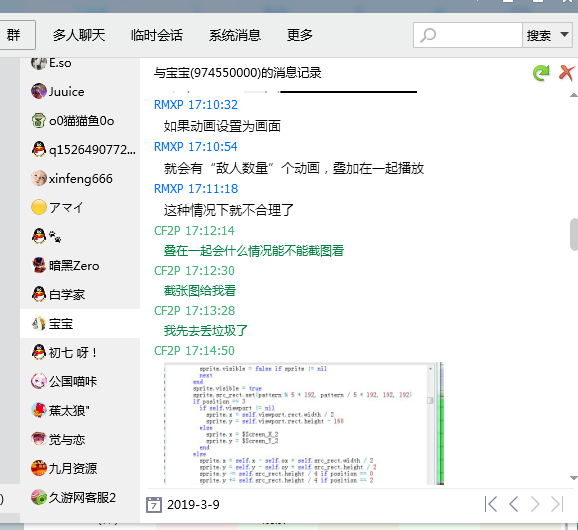The height and width of the screenshot is (530, 578).
Task: Click the CF2P 17:12:14 message header
Action: [194, 231]
